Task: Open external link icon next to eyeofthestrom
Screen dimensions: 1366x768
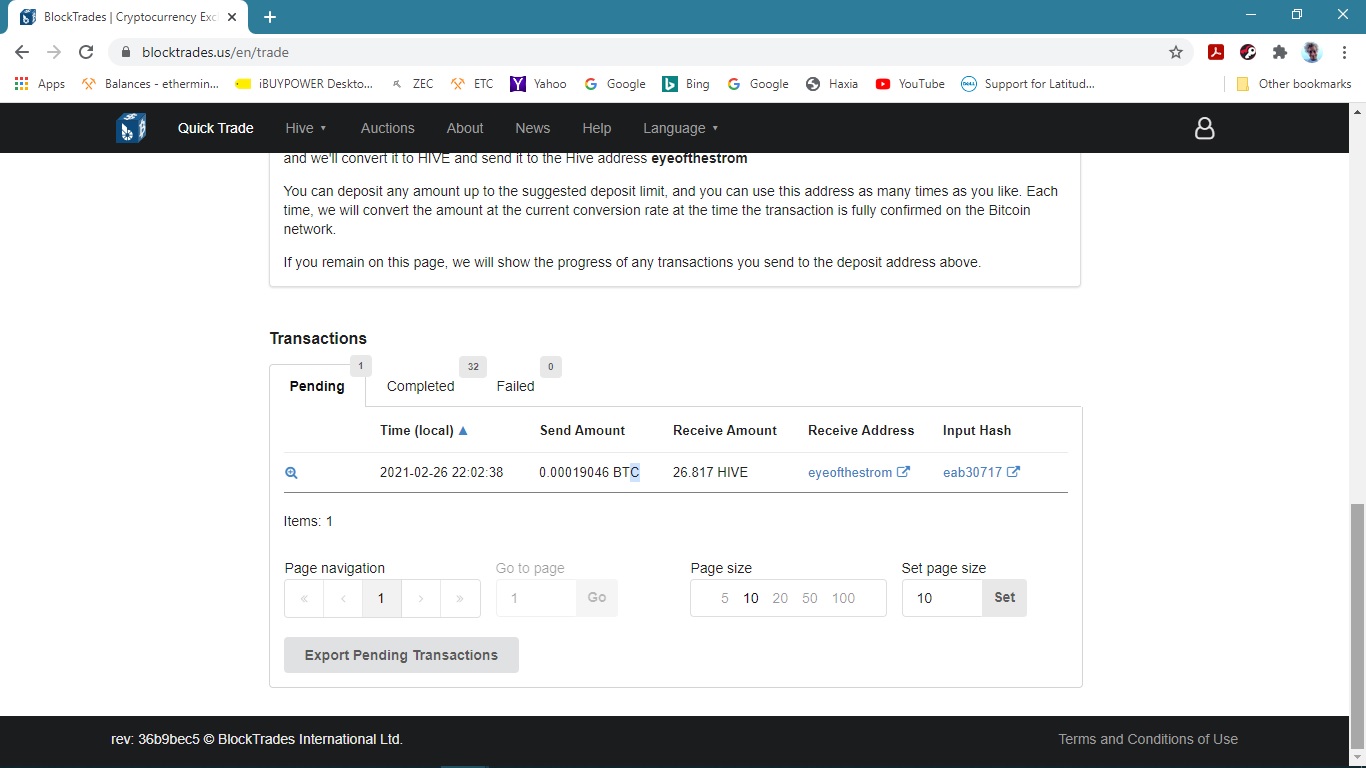Action: coord(903,472)
